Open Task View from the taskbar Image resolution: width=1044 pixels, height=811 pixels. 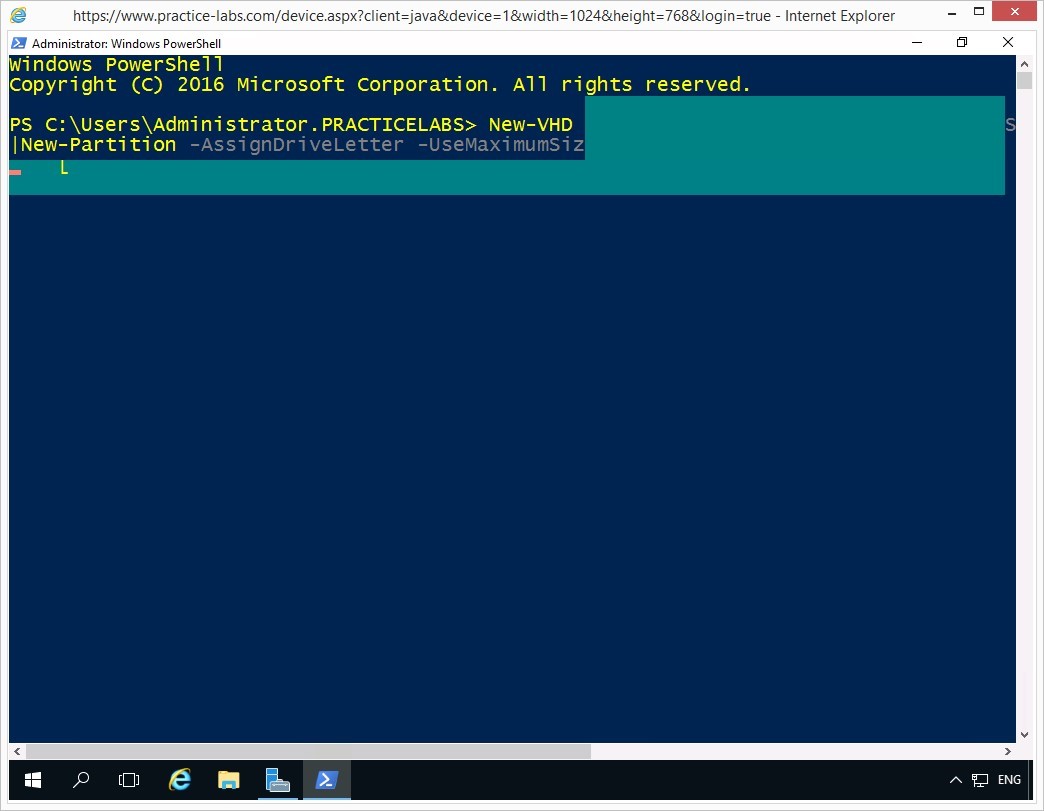129,780
